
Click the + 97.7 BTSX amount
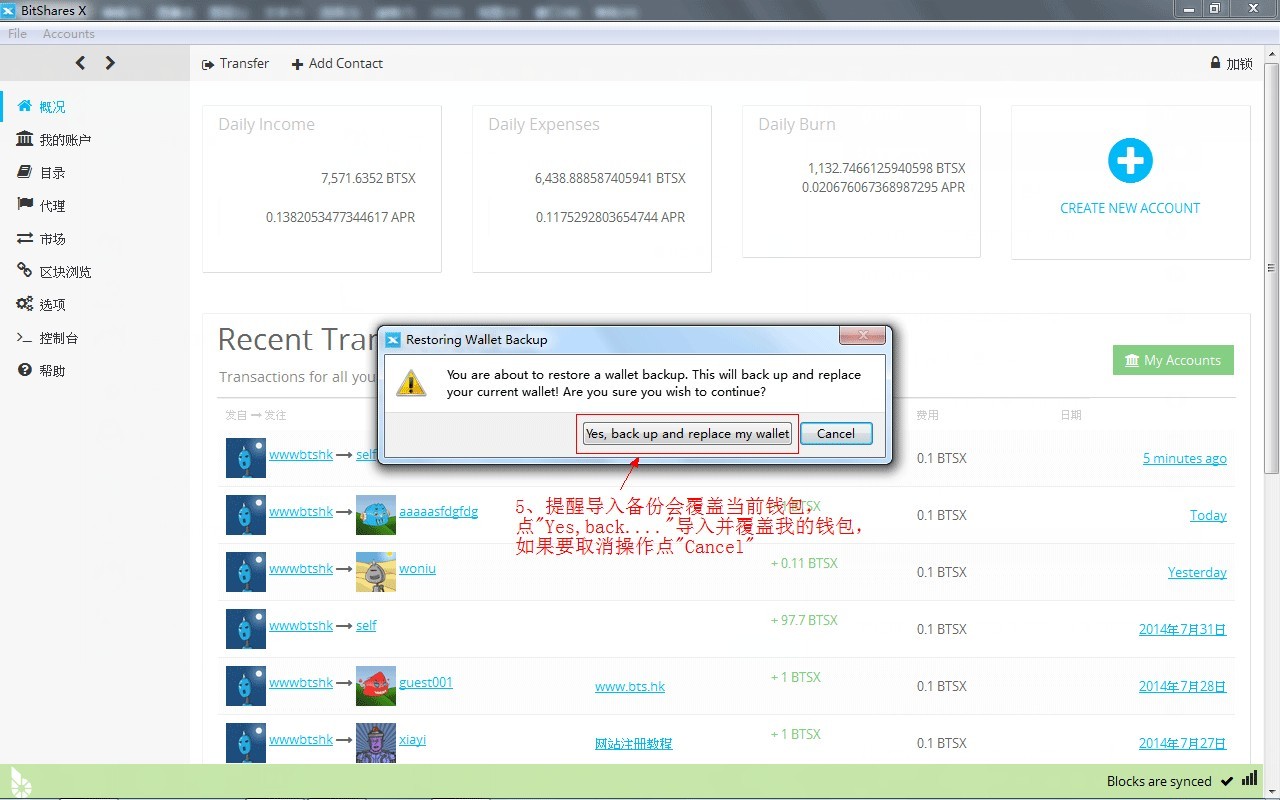tap(804, 620)
